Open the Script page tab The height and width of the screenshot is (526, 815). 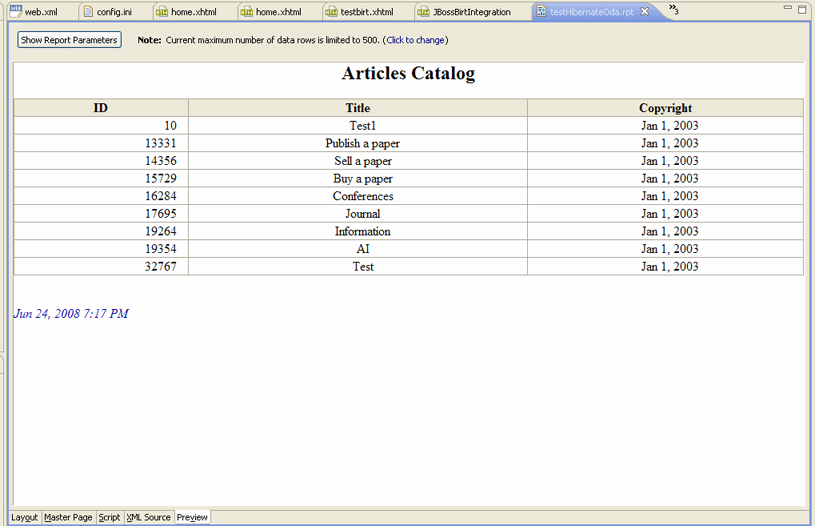click(109, 517)
